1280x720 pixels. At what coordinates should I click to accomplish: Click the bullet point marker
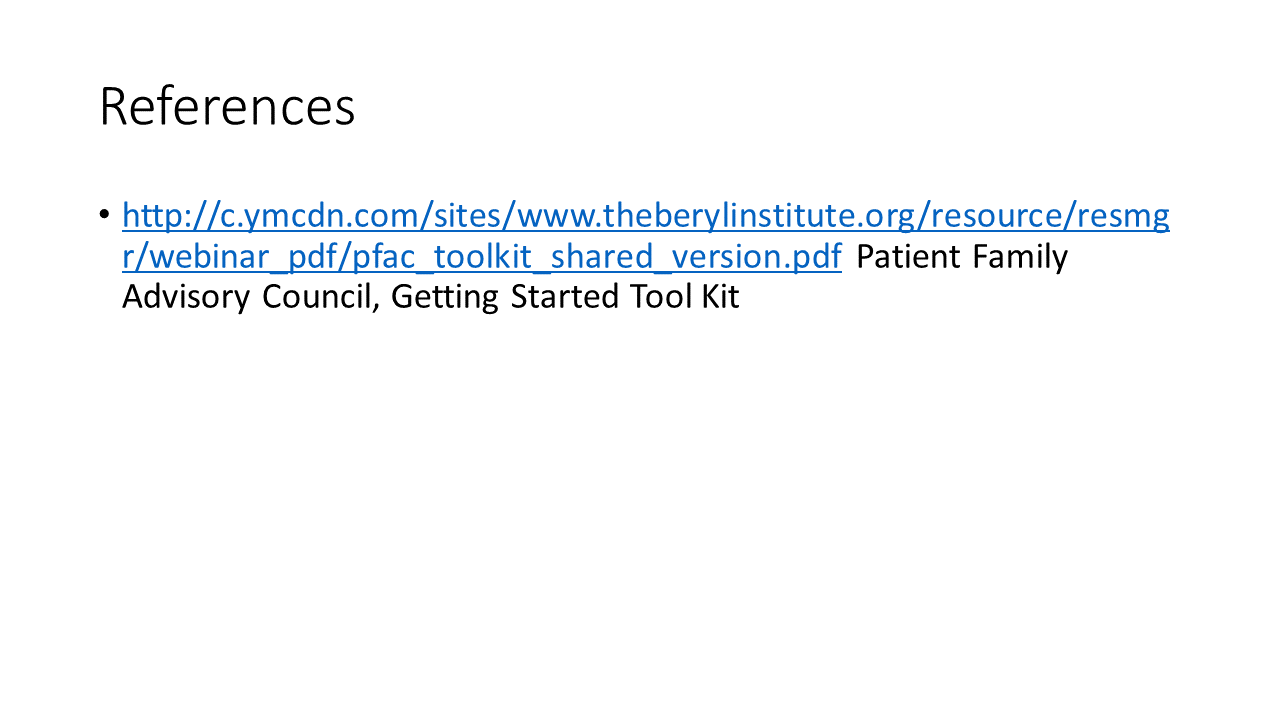[105, 215]
